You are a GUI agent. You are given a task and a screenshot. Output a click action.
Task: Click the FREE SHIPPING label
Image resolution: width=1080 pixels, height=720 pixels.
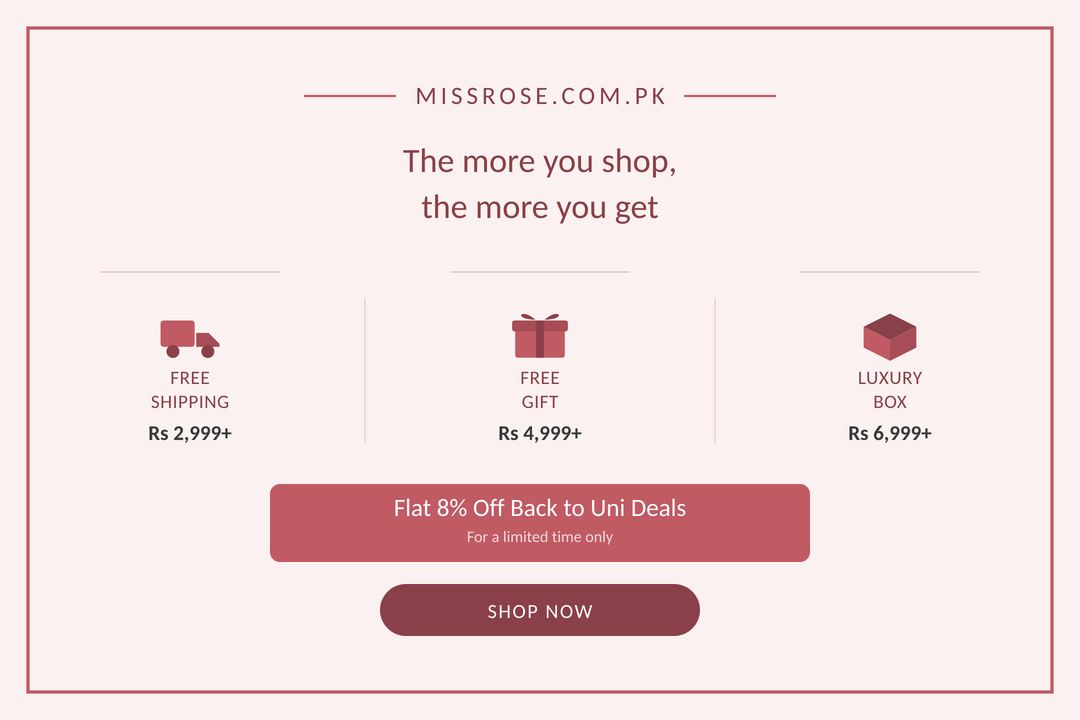tap(190, 390)
